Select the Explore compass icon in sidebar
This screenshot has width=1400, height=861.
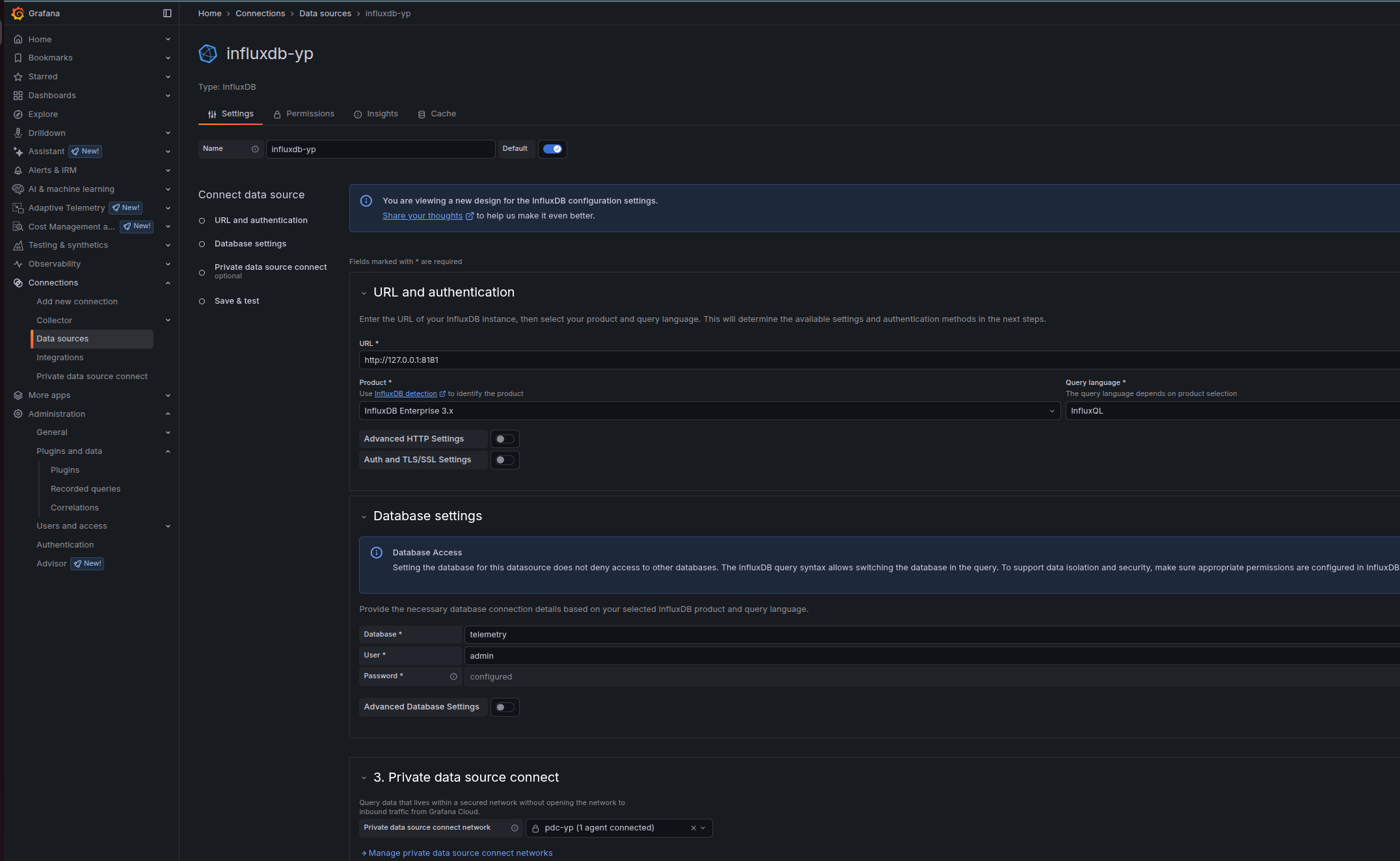tap(18, 114)
